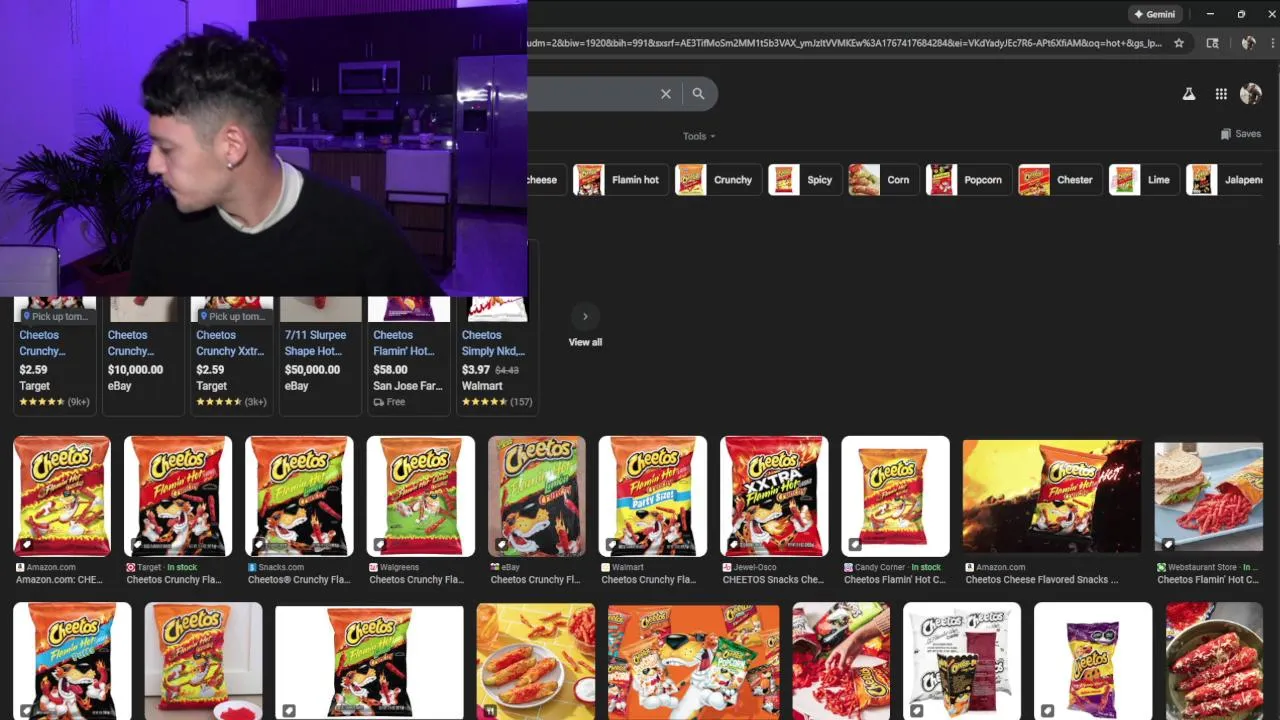Open Saves collection link

[x=1241, y=134]
